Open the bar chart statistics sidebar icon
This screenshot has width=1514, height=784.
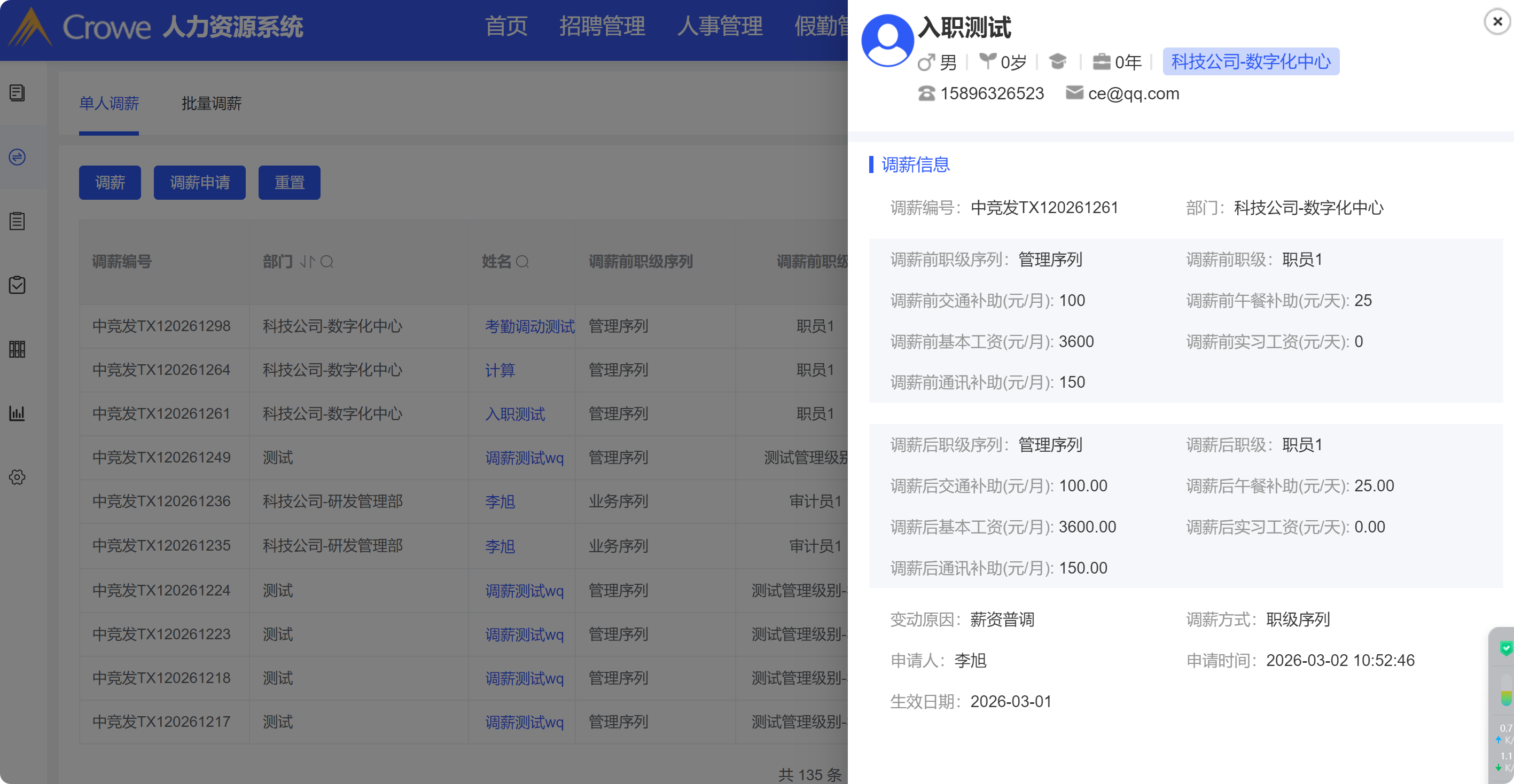pos(17,413)
